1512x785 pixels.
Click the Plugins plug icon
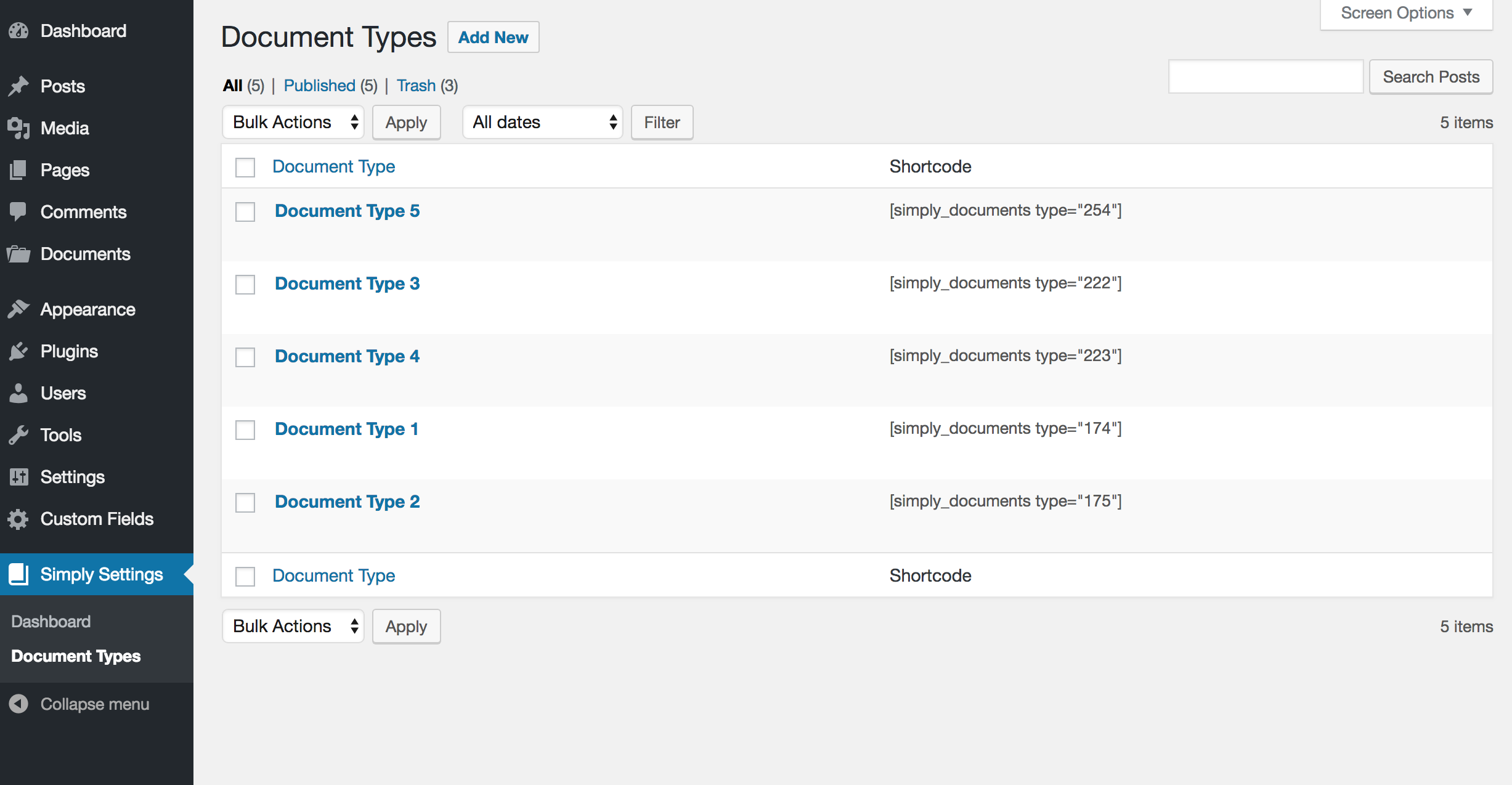pyautogui.click(x=18, y=351)
